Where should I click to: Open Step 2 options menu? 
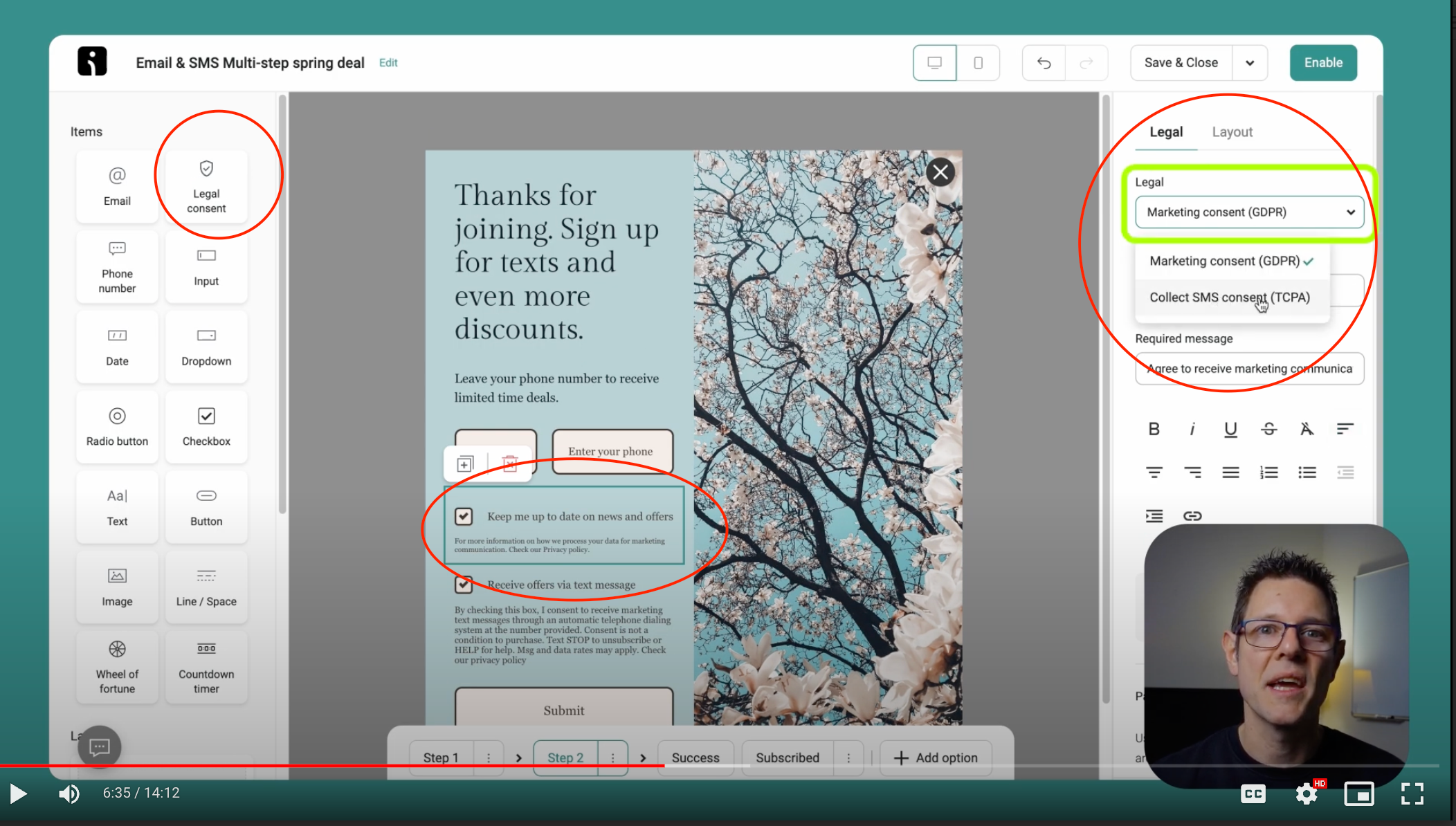tap(613, 758)
